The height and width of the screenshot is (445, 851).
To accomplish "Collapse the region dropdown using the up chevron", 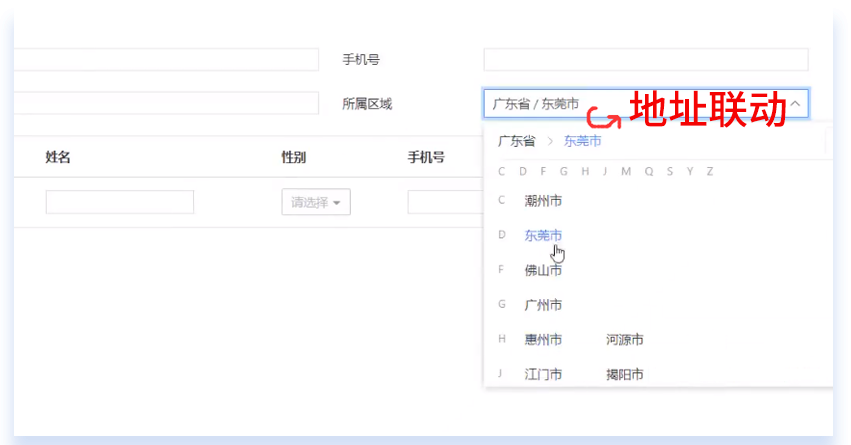I will click(x=795, y=103).
